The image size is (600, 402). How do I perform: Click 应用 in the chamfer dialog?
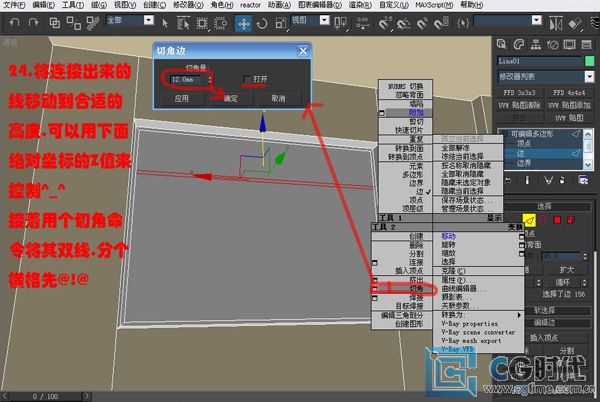(181, 99)
